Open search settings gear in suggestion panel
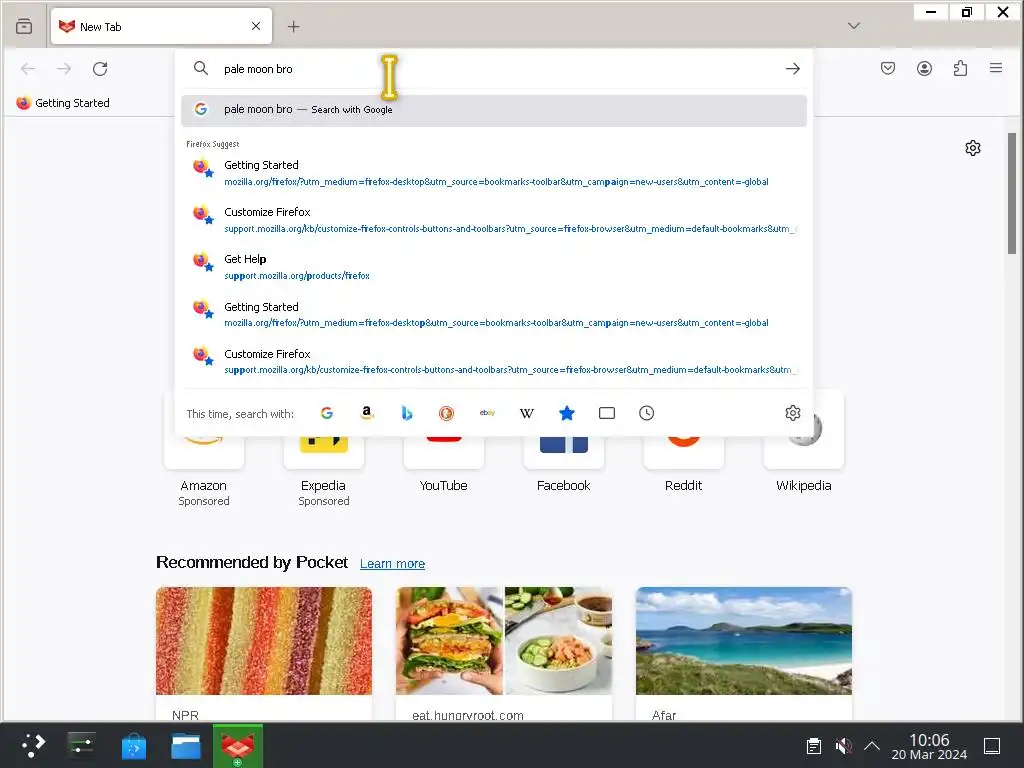Screen dimensions: 1024x768 coord(793,413)
